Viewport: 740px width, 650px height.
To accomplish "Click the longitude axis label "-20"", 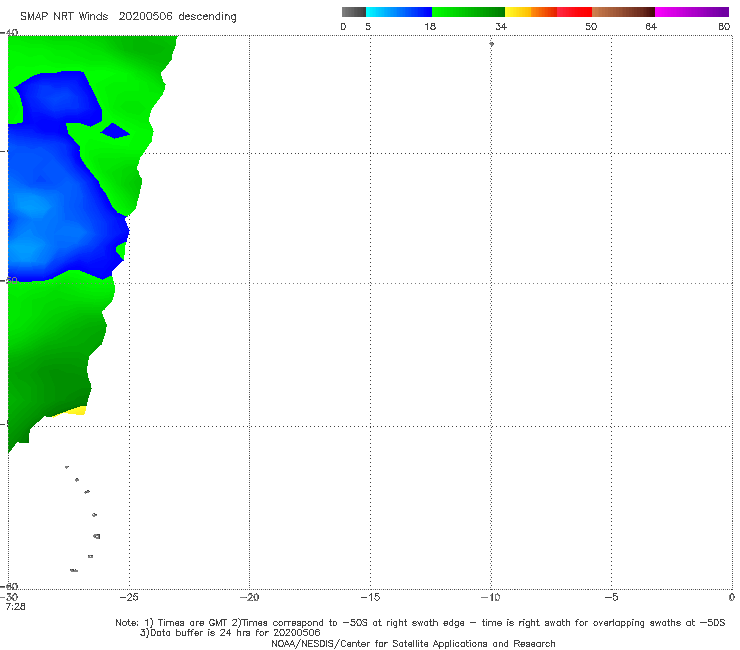I will point(249,597).
